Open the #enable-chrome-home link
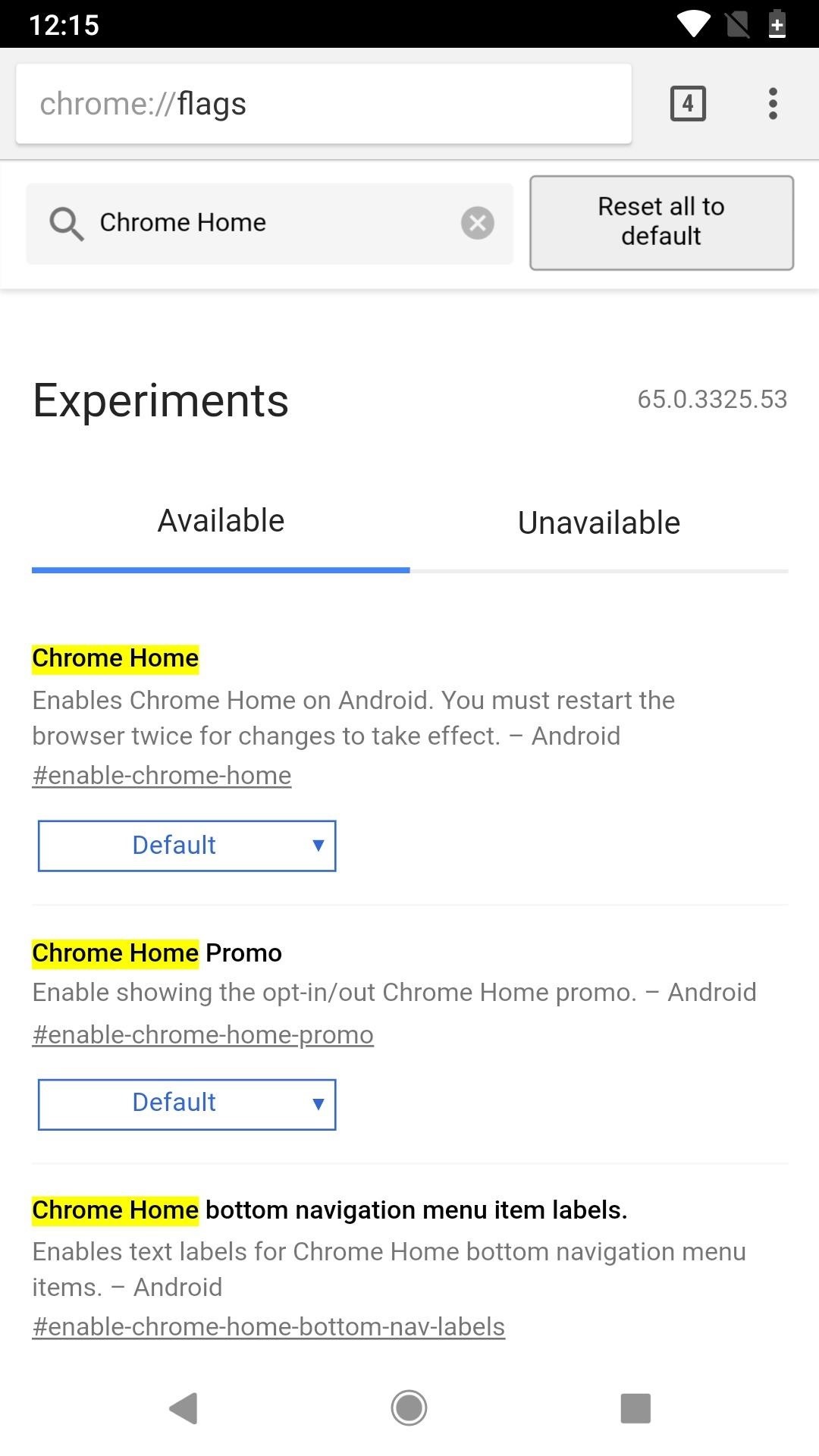The image size is (819, 1456). click(161, 774)
